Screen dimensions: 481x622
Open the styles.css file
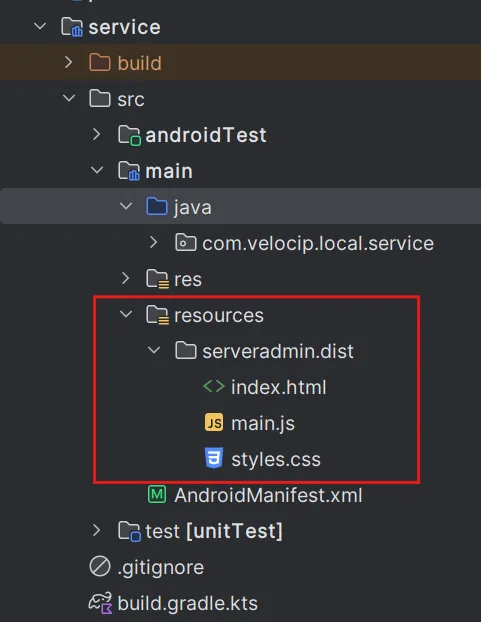coord(276,459)
